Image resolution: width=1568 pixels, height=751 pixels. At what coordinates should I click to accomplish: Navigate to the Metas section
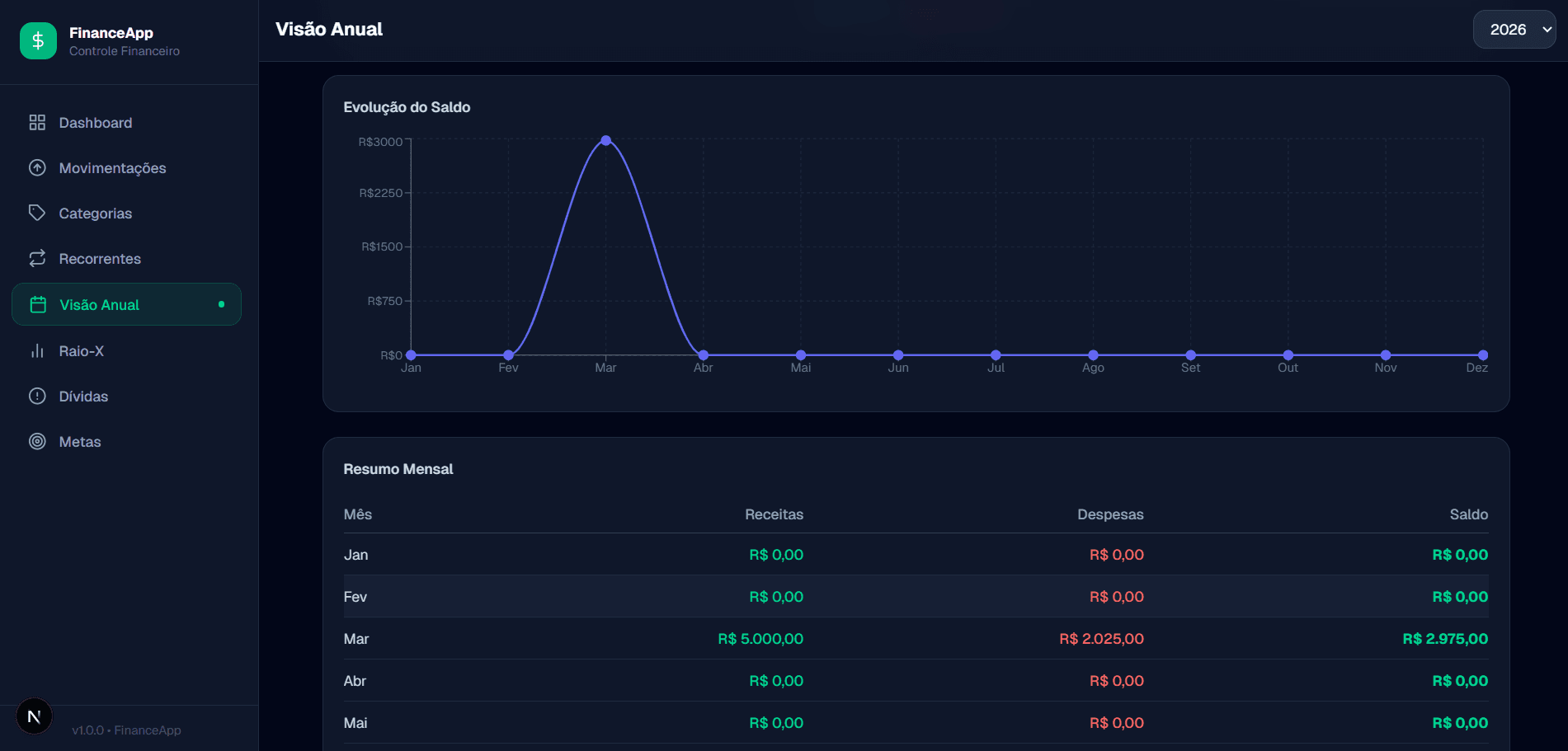80,442
